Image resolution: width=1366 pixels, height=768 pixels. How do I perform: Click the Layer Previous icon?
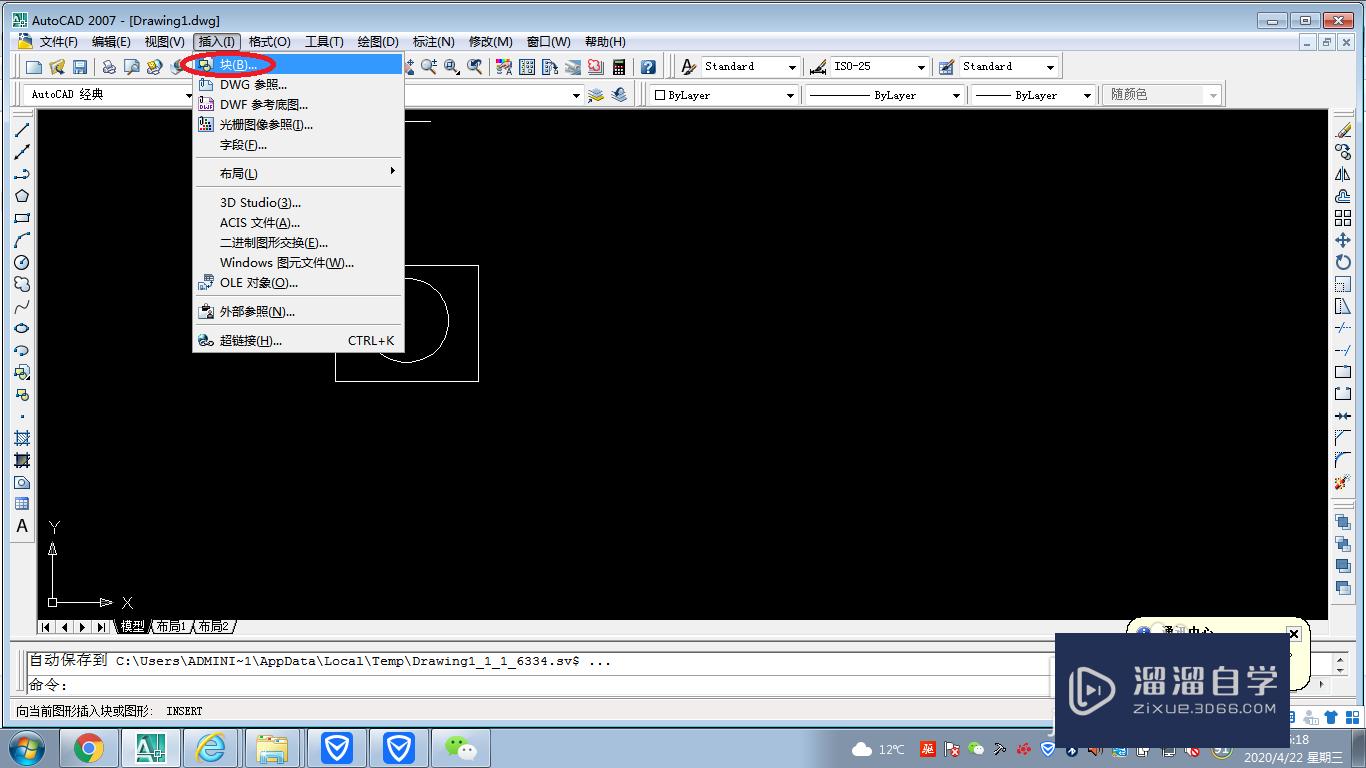coord(619,95)
